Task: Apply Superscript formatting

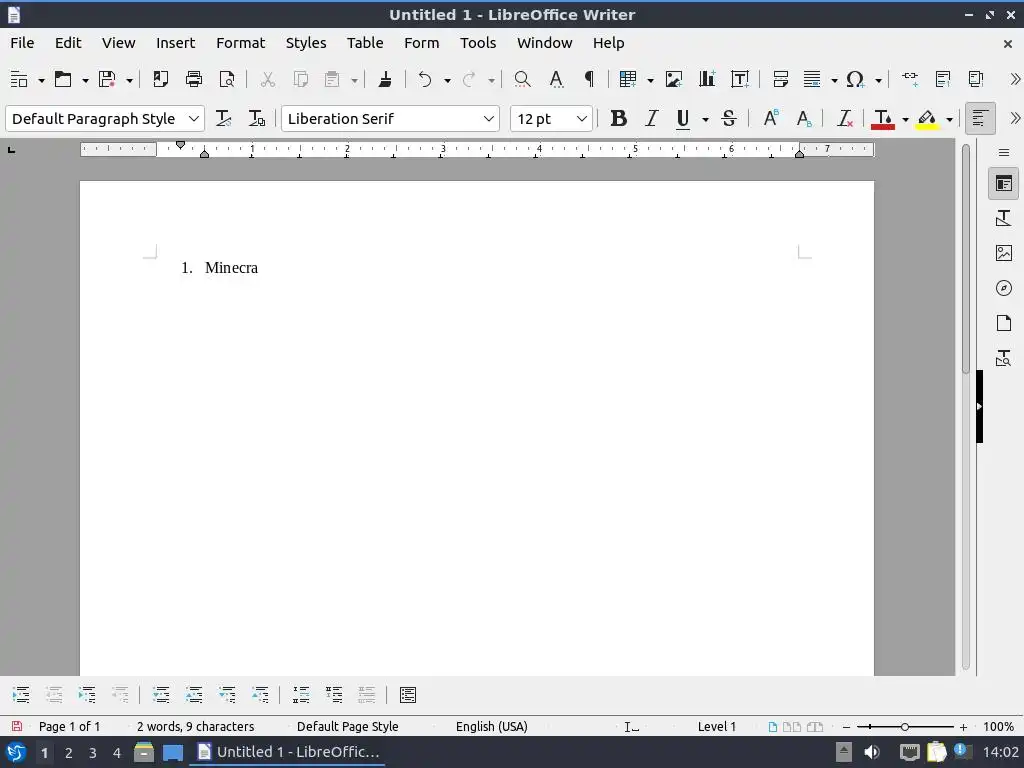Action: [x=771, y=118]
